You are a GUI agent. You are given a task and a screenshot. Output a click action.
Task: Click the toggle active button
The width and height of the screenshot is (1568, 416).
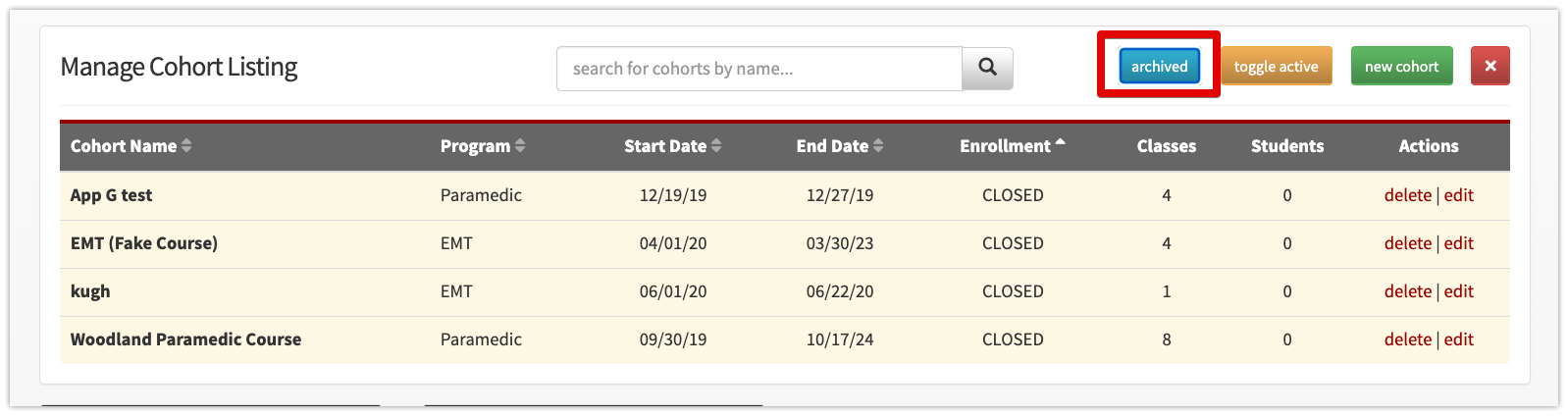click(1276, 67)
